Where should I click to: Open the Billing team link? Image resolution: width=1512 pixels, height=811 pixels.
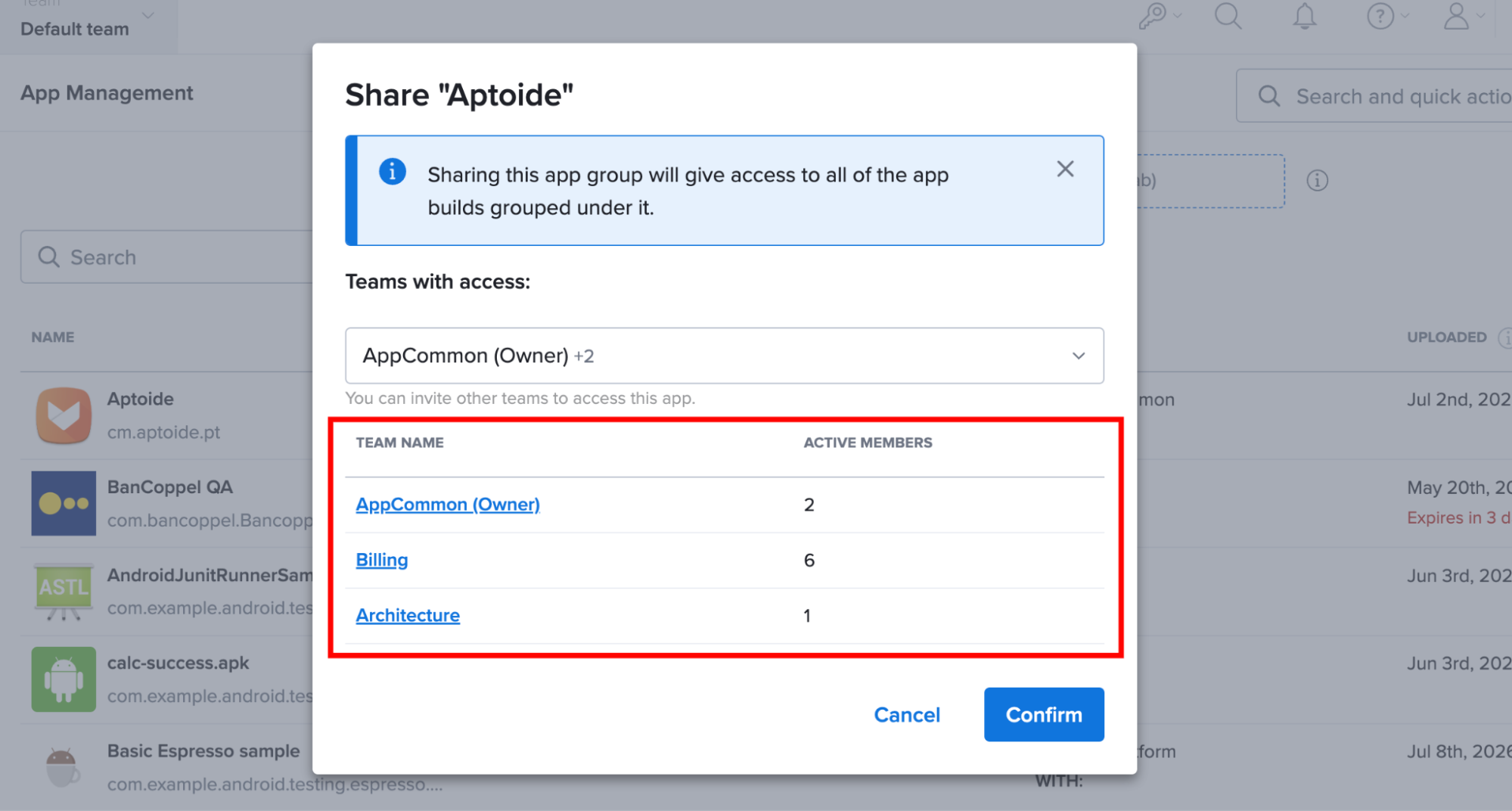pos(382,560)
